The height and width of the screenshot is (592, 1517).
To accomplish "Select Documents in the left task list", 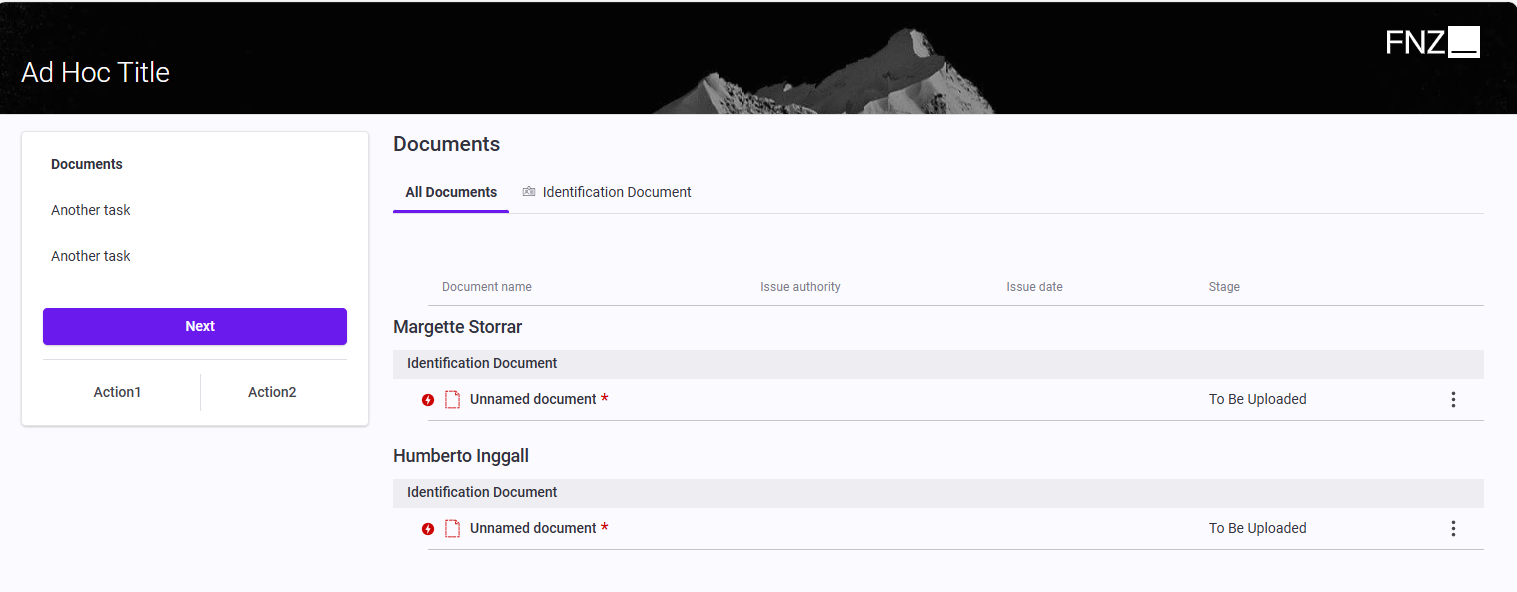I will coord(87,164).
